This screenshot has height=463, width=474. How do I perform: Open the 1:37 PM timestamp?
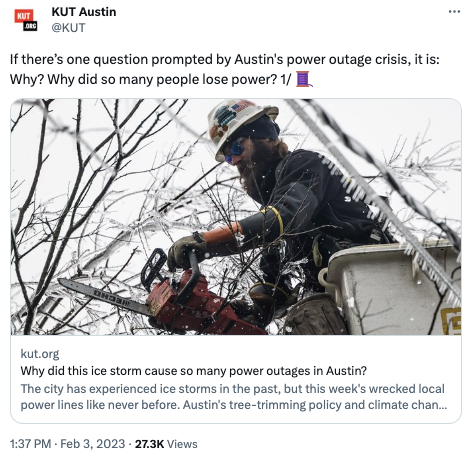30,444
